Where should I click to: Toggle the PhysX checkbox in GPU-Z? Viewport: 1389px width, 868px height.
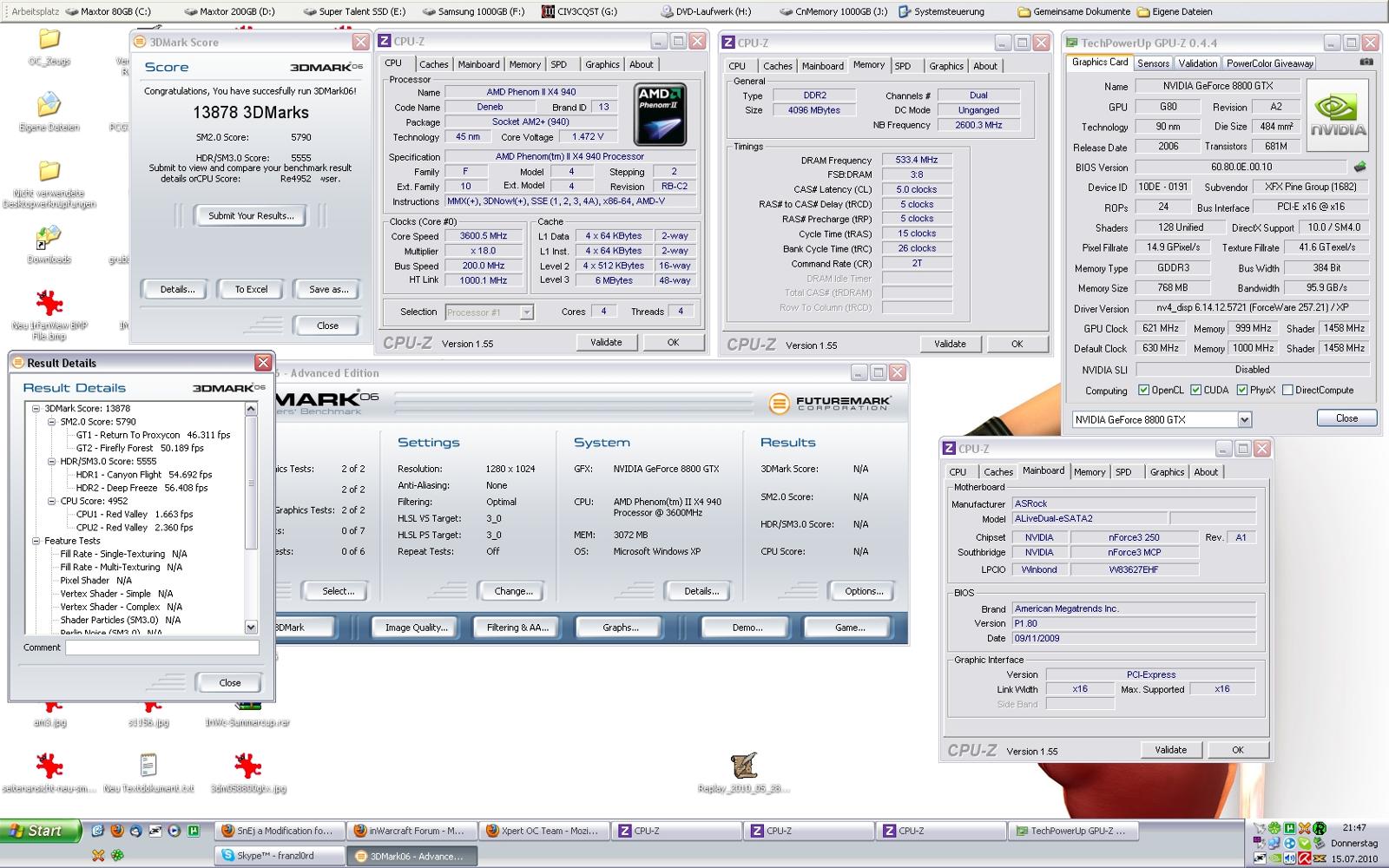pyautogui.click(x=1242, y=391)
